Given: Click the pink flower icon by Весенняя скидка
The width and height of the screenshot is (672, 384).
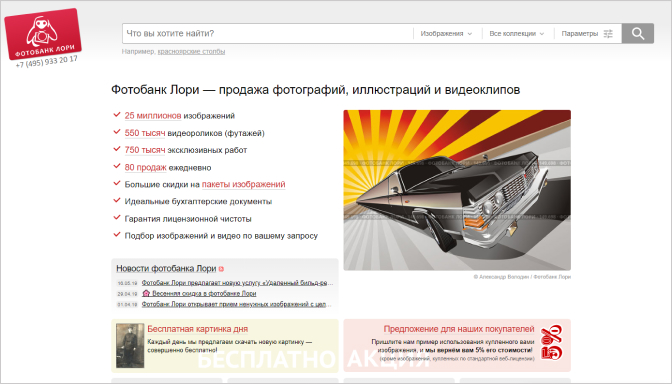Looking at the screenshot, I should 146,293.
